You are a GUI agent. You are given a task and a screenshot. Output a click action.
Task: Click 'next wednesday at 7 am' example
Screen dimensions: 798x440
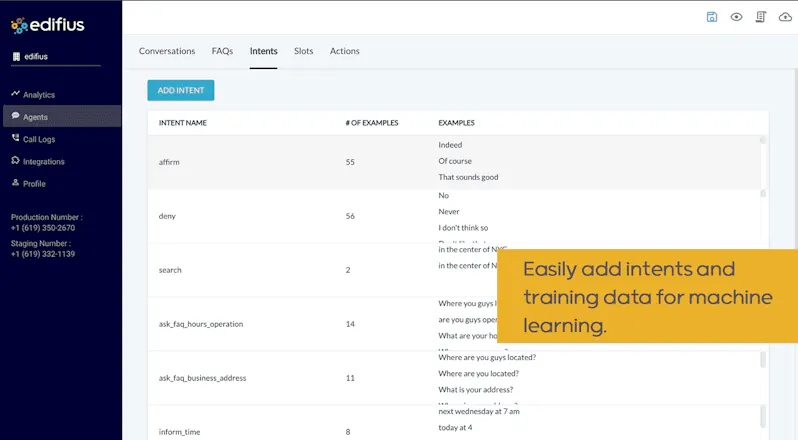(x=479, y=412)
